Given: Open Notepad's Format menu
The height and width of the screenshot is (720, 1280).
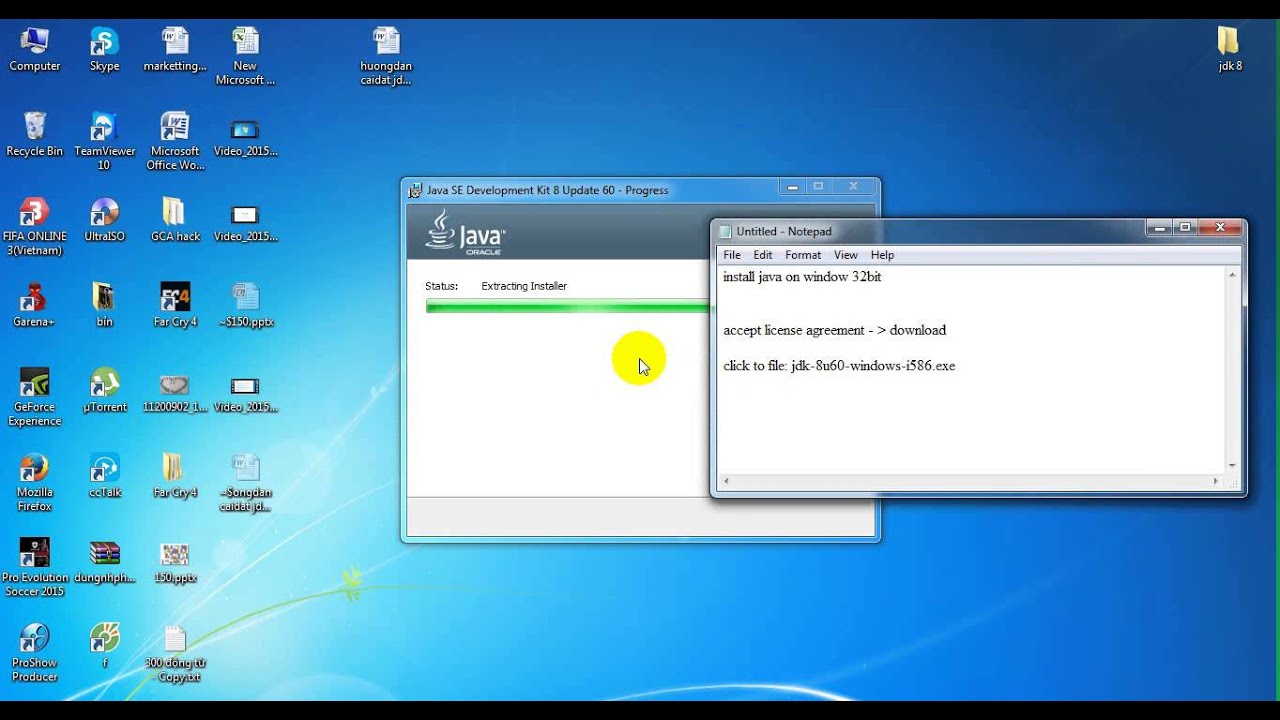Looking at the screenshot, I should 803,255.
